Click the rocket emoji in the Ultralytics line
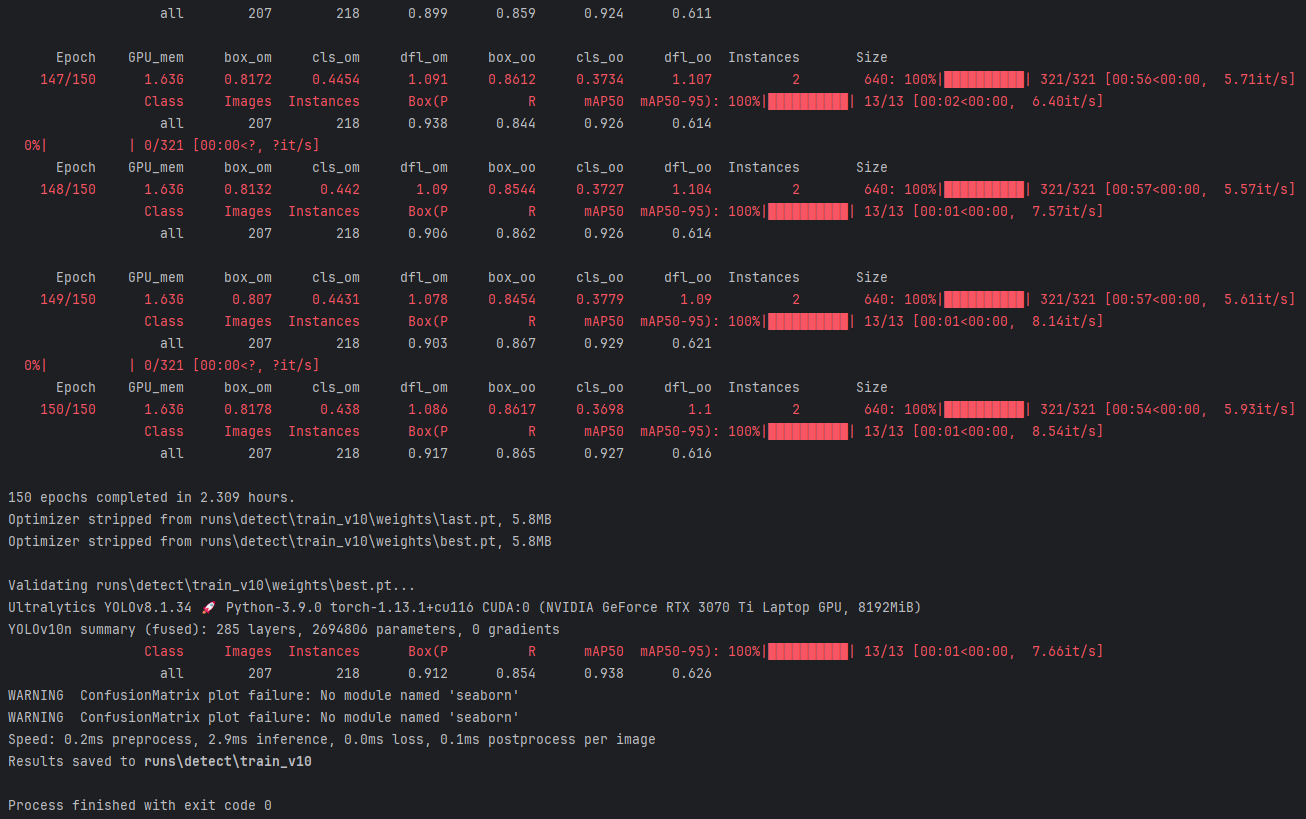Image resolution: width=1306 pixels, height=819 pixels. click(208, 607)
